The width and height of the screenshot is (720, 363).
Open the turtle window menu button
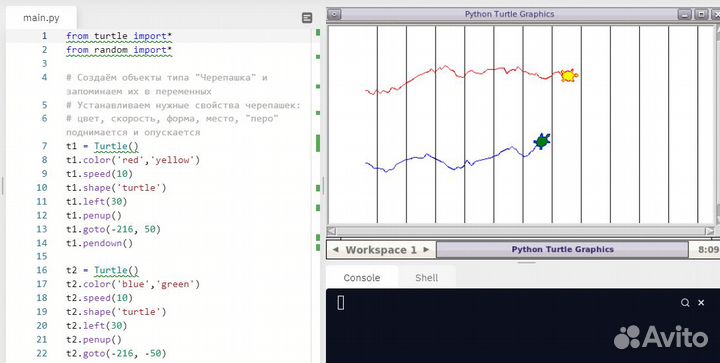coord(335,14)
